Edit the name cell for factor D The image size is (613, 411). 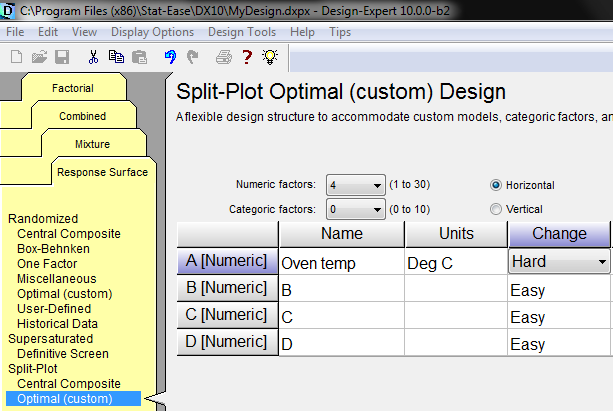[342, 343]
